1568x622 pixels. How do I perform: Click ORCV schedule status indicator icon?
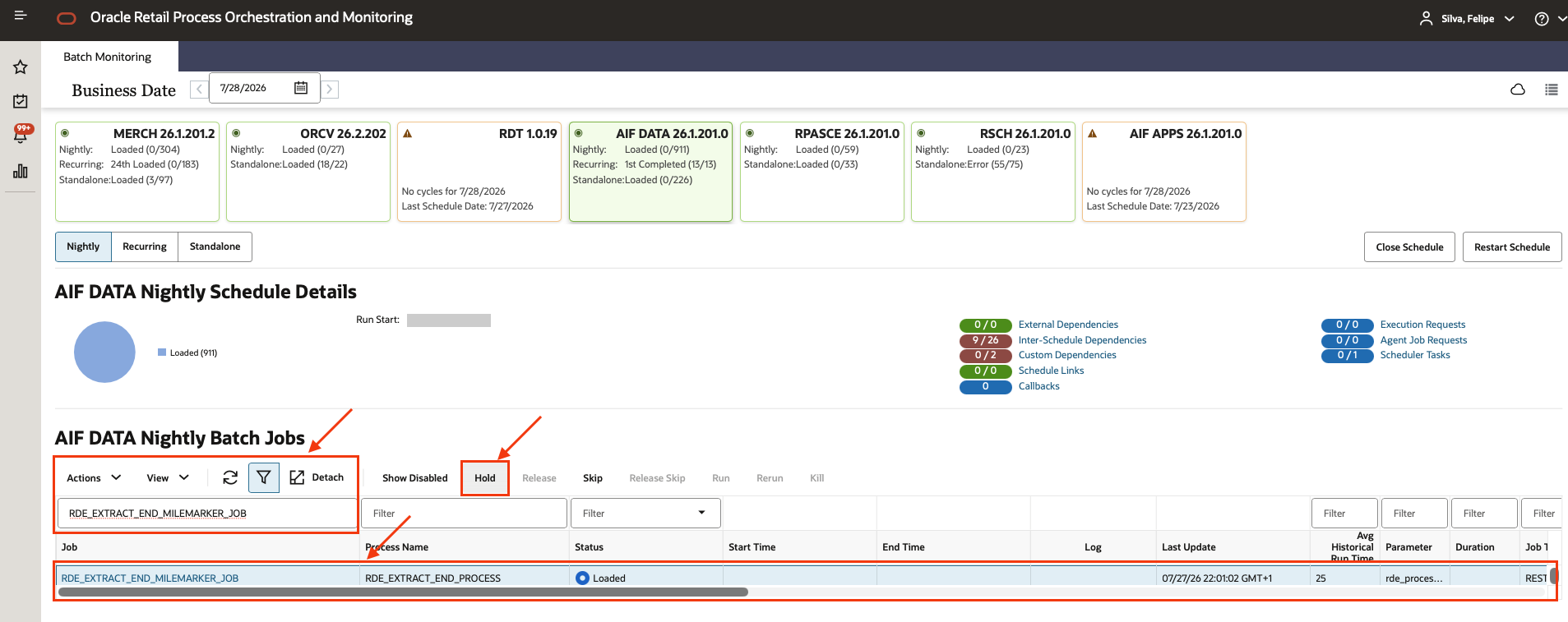(236, 133)
